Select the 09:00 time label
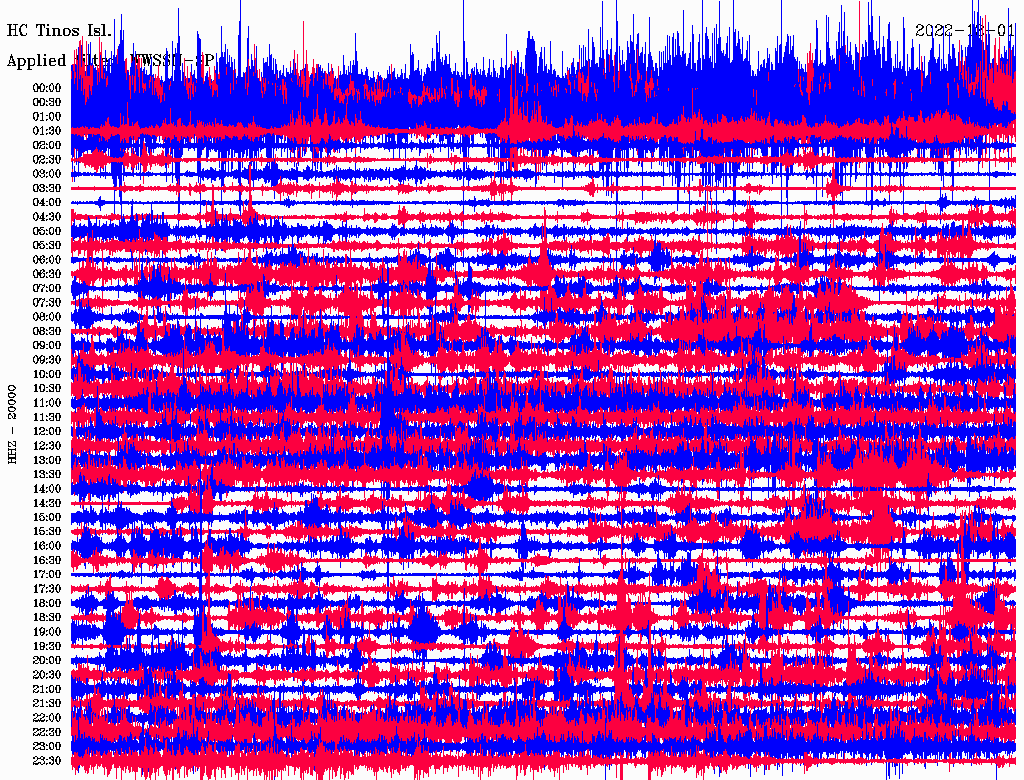 47,346
